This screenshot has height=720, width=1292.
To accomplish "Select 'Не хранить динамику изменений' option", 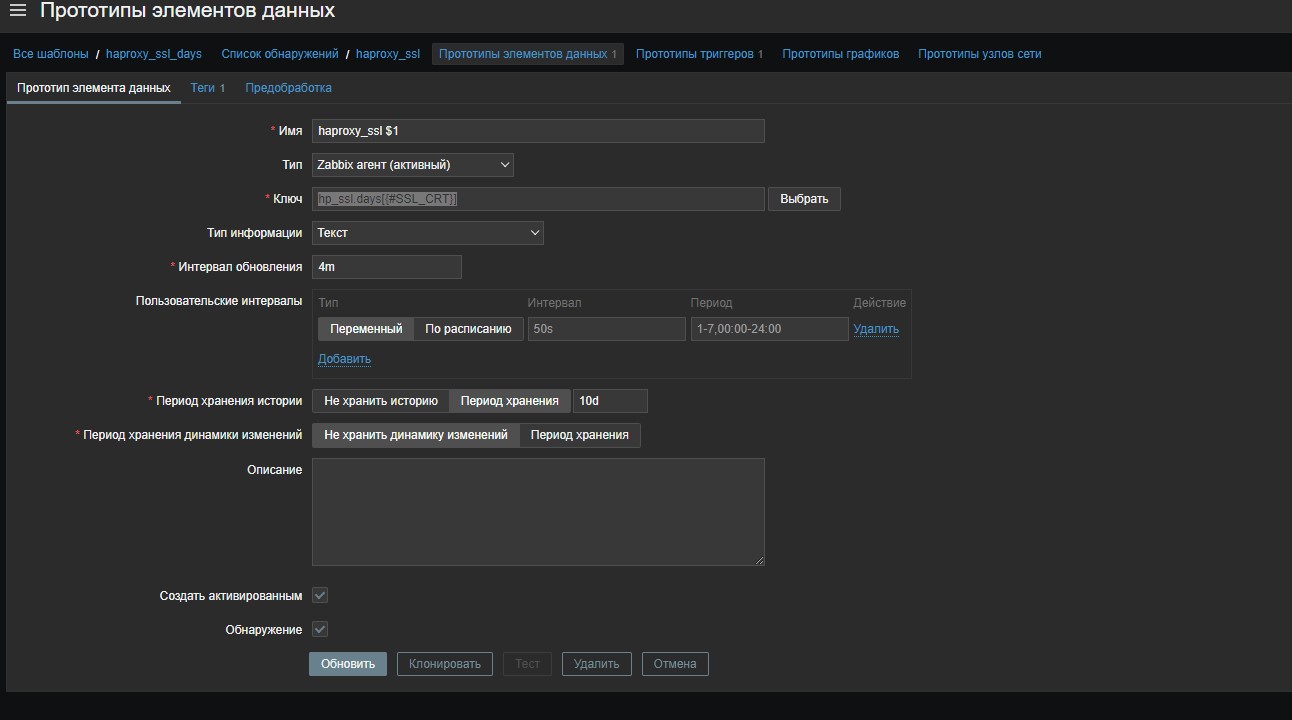I will point(416,435).
